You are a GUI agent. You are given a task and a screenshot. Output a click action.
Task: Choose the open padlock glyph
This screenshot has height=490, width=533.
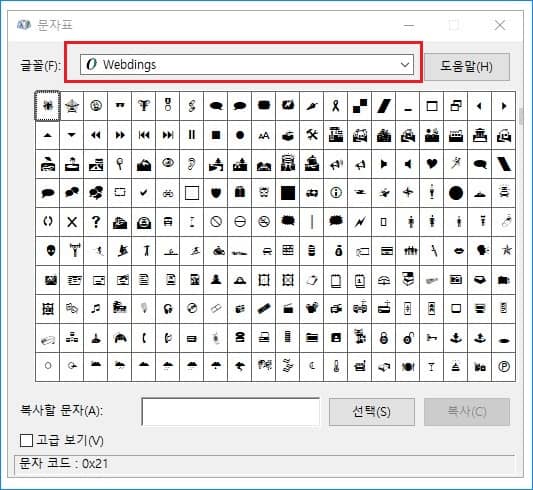(408, 338)
